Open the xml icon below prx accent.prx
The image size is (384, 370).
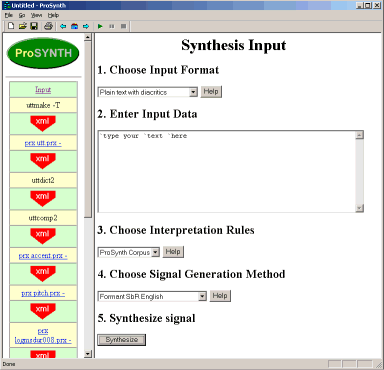pyautogui.click(x=43, y=273)
